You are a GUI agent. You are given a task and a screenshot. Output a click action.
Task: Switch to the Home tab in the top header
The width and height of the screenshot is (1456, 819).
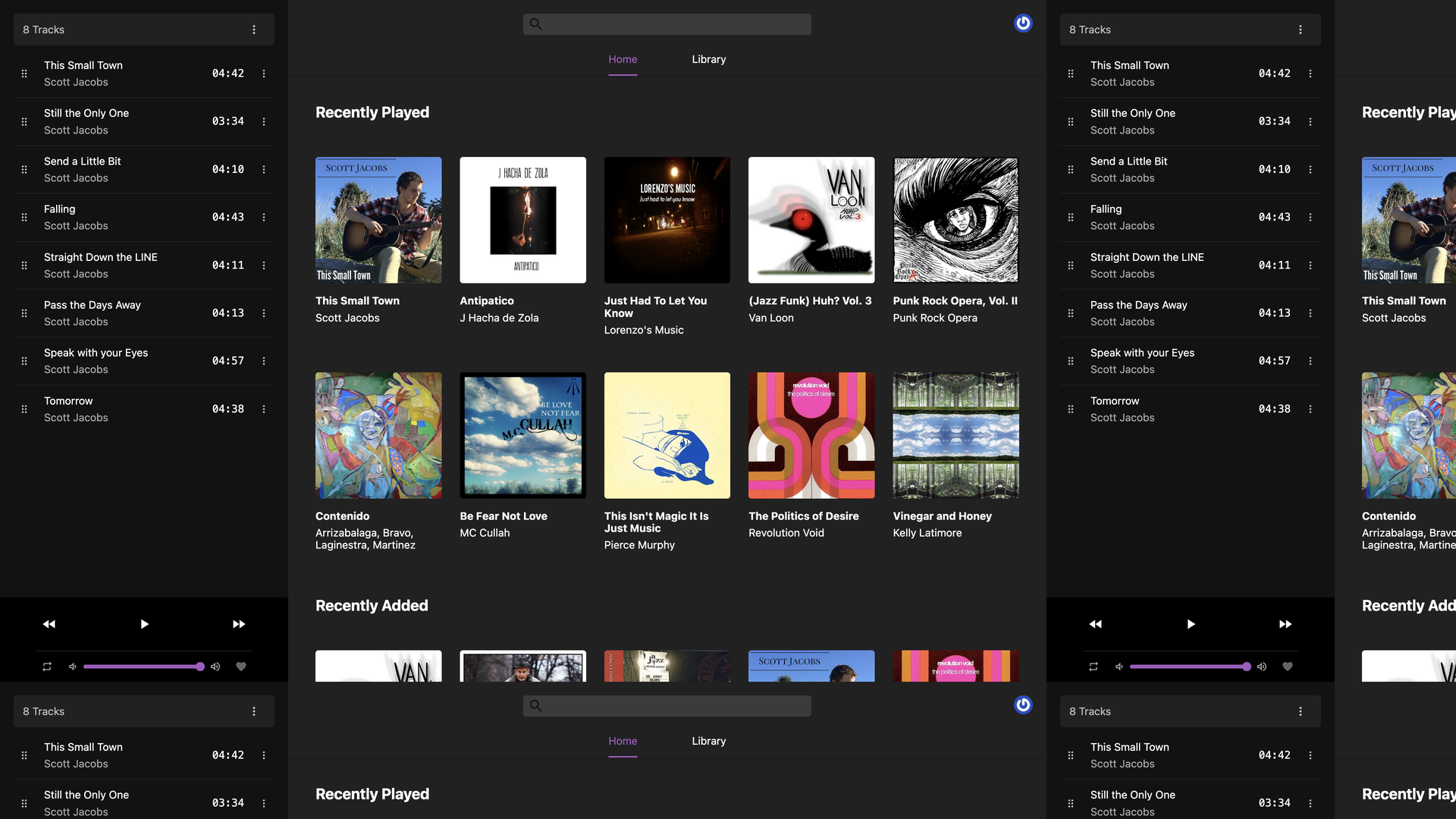click(x=623, y=59)
